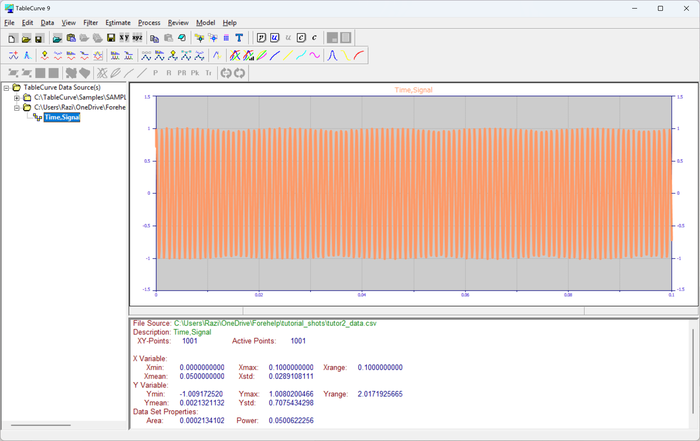
Task: Open the File menu
Action: coord(9,23)
